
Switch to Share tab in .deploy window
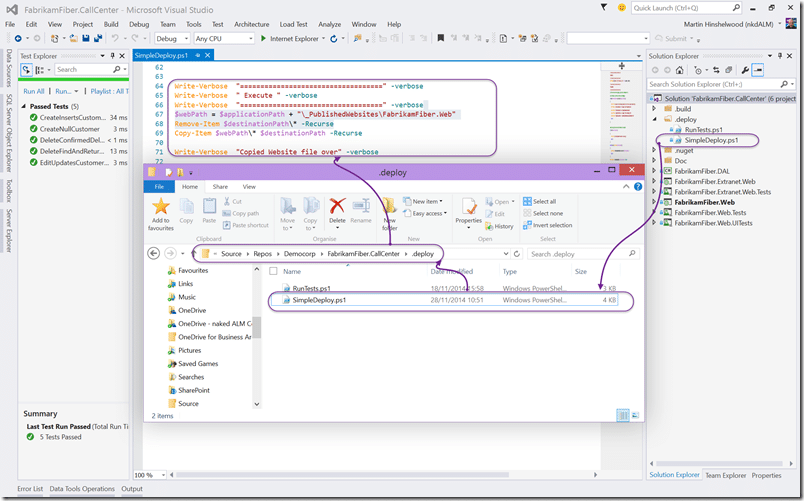click(220, 187)
